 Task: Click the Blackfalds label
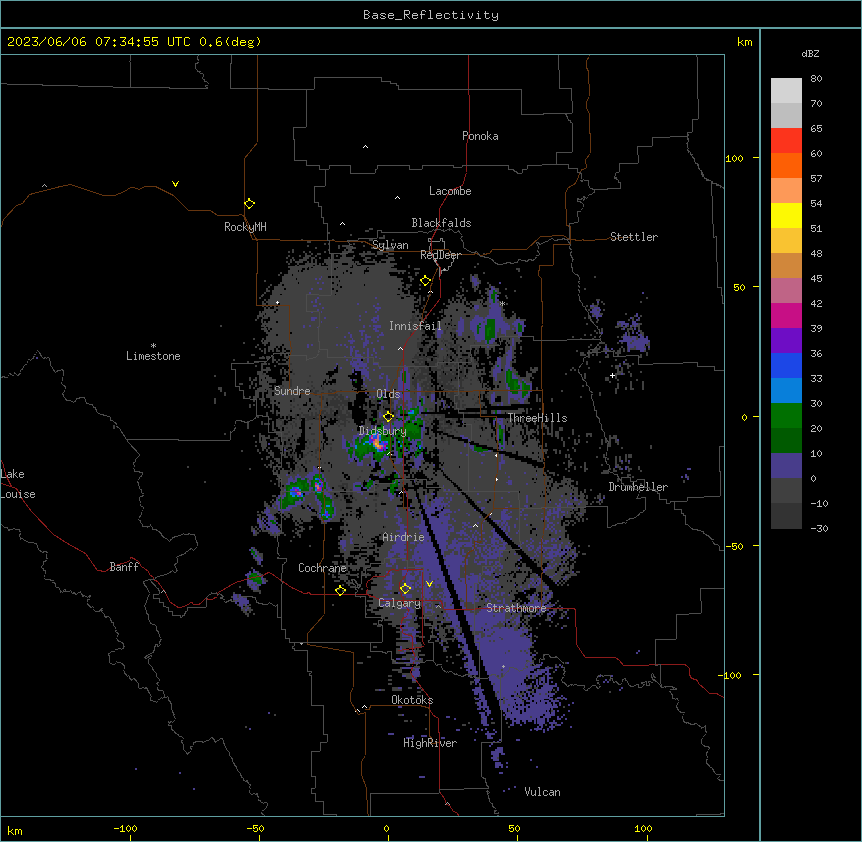pyautogui.click(x=441, y=223)
